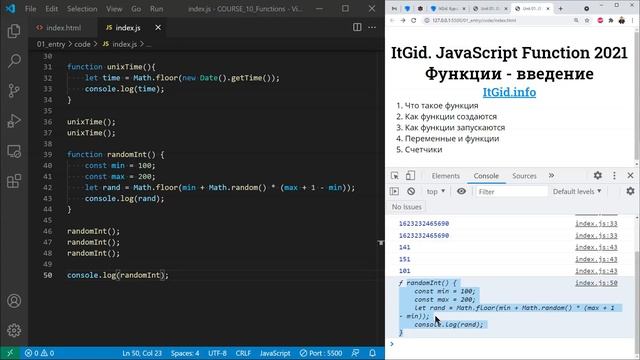Toggle the live expression eye icon
This screenshot has width=640, height=360.
[461, 191]
